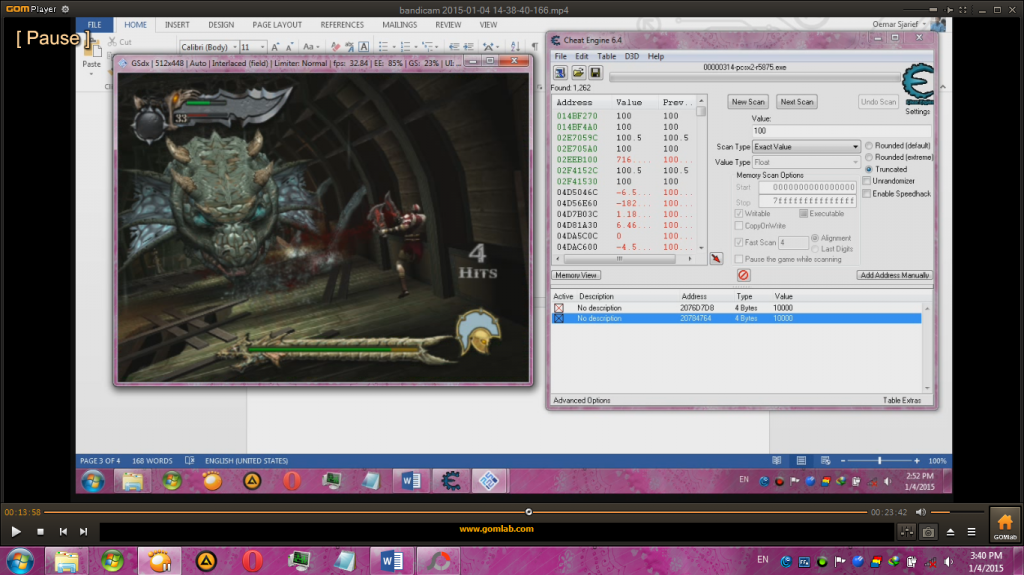
Task: Click the save floppy icon in Cheat Engine
Action: (x=595, y=73)
